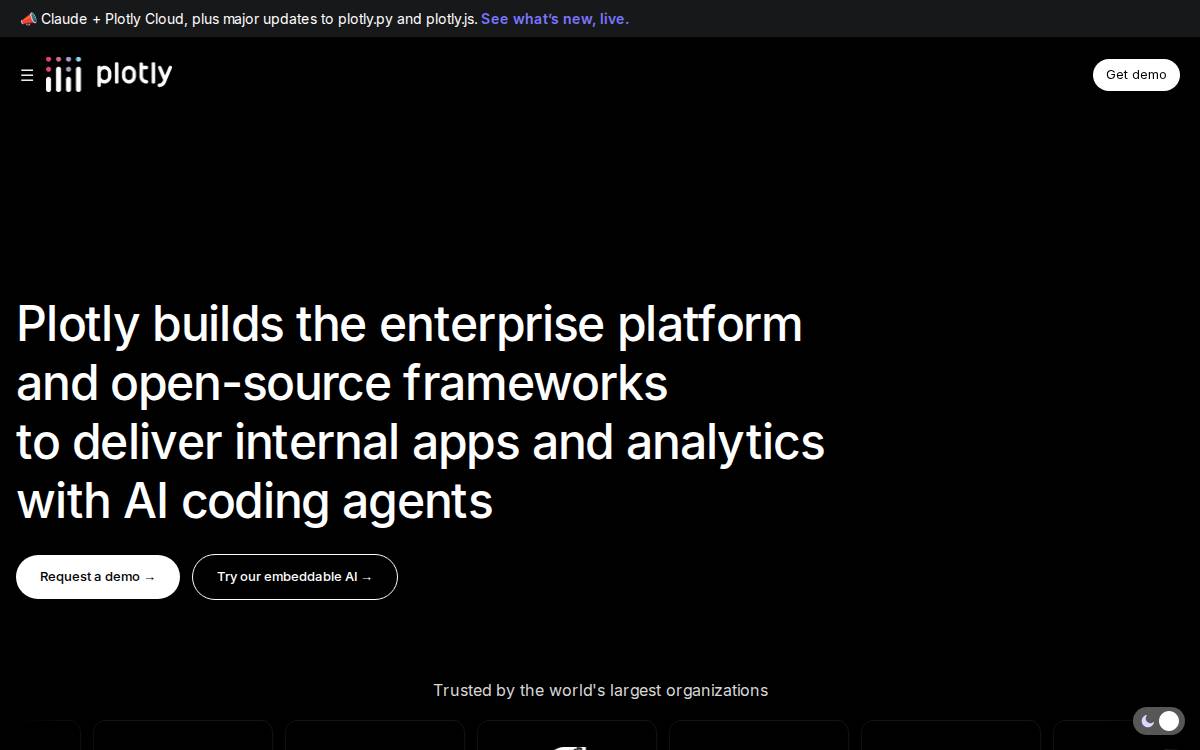Viewport: 1200px width, 750px height.
Task: Click the 'Plotly builds the enterprise platform' headline
Action: pos(410,325)
